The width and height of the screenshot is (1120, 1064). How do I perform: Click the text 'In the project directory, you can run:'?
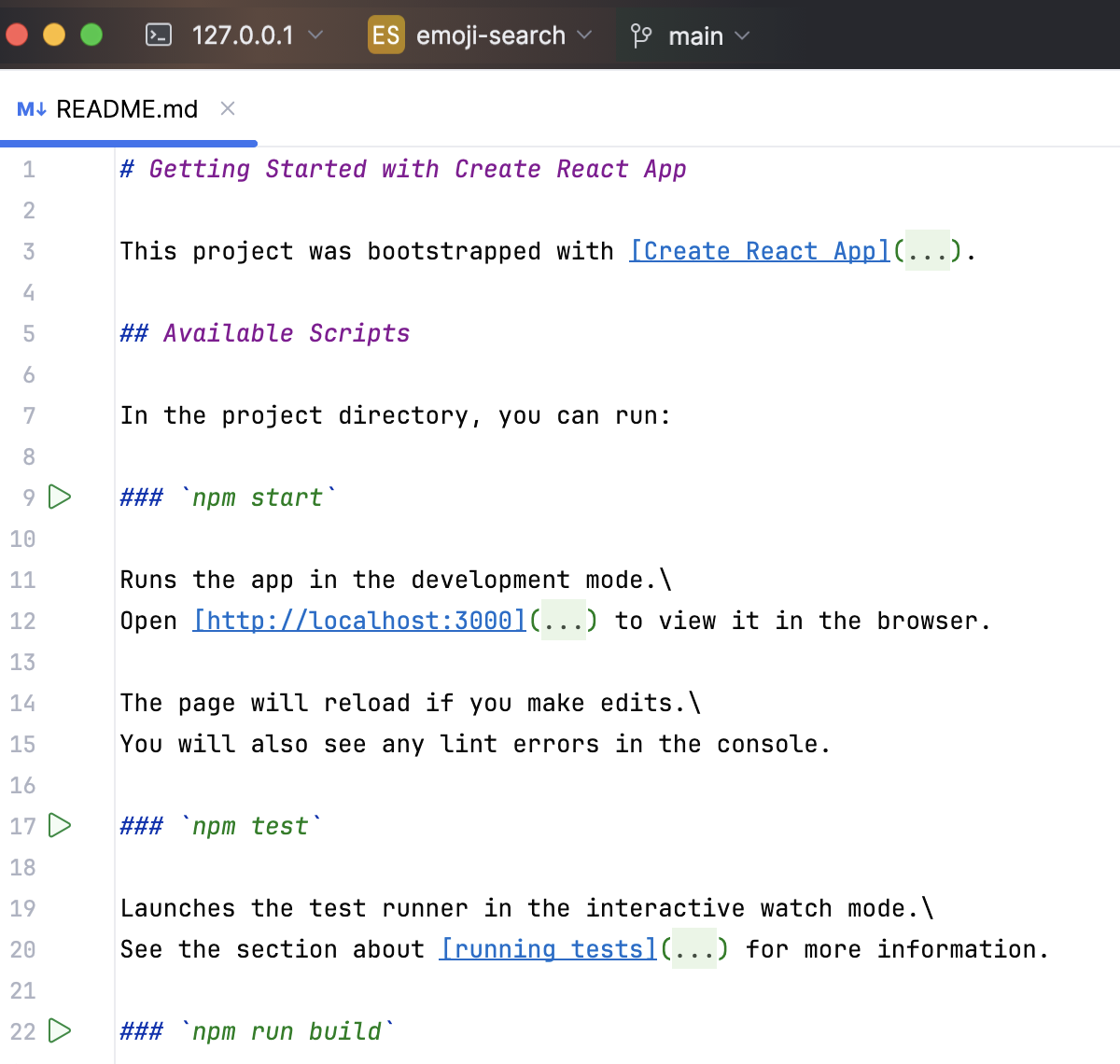coord(396,415)
